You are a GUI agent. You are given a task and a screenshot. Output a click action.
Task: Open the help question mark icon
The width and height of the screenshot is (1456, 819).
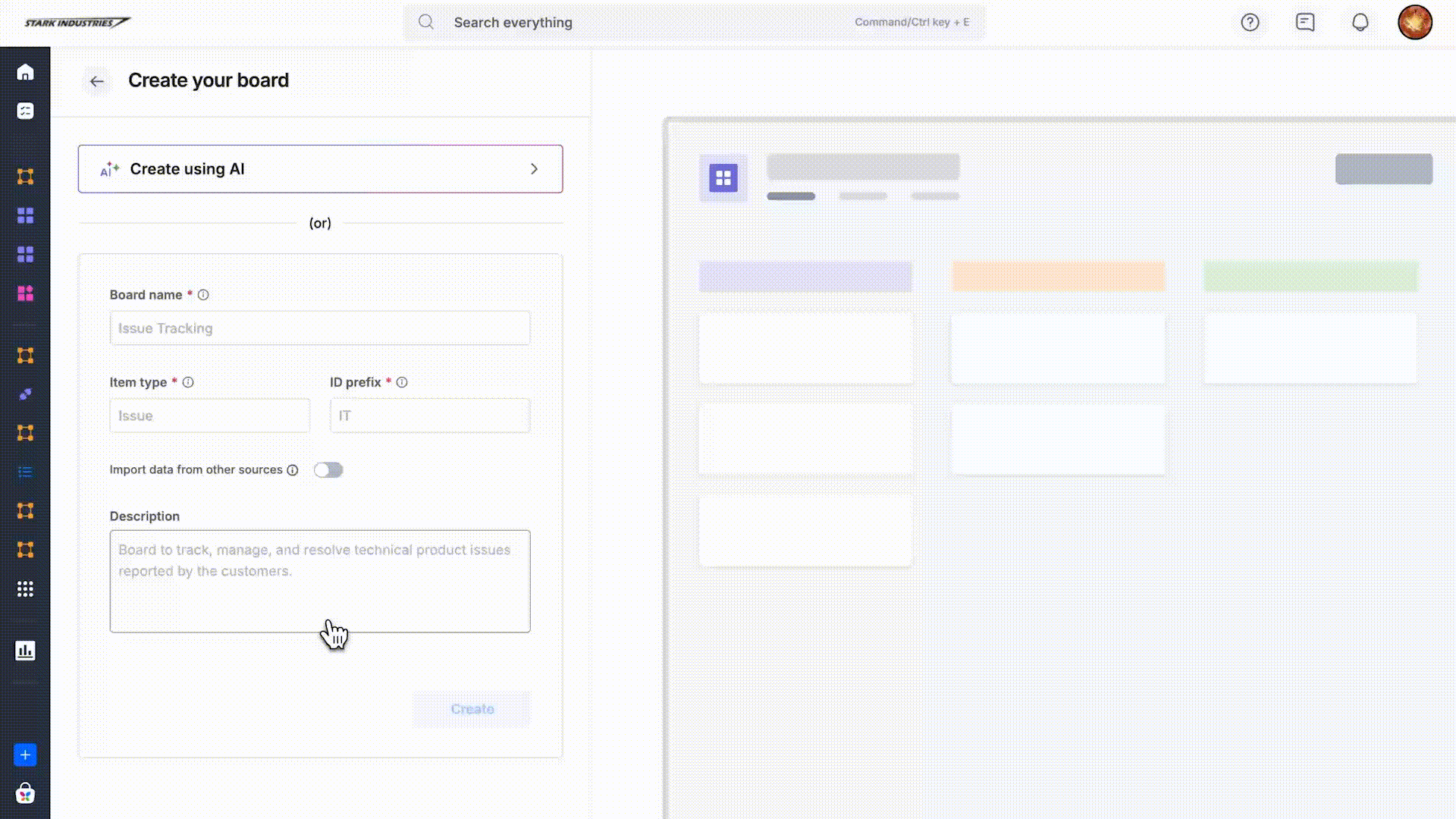click(1250, 23)
